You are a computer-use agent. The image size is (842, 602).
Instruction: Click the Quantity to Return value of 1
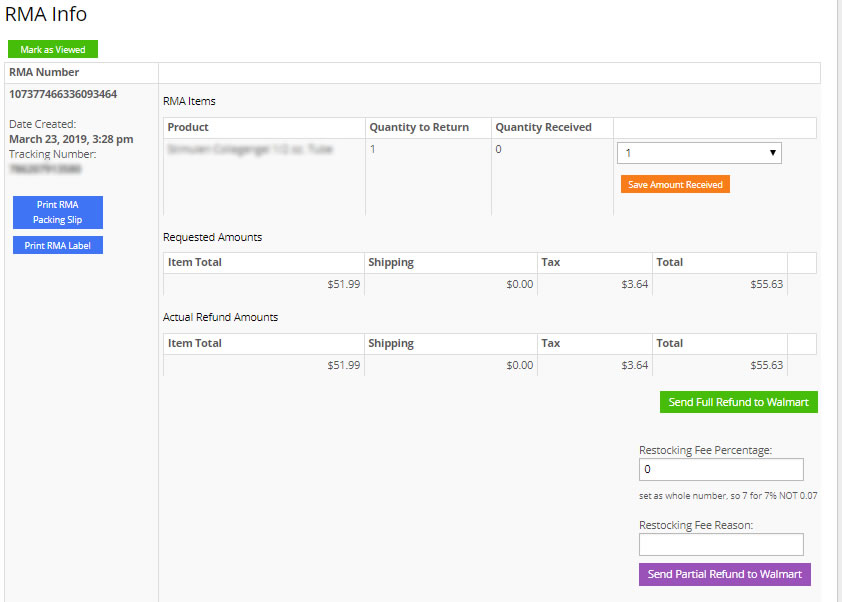(x=373, y=148)
